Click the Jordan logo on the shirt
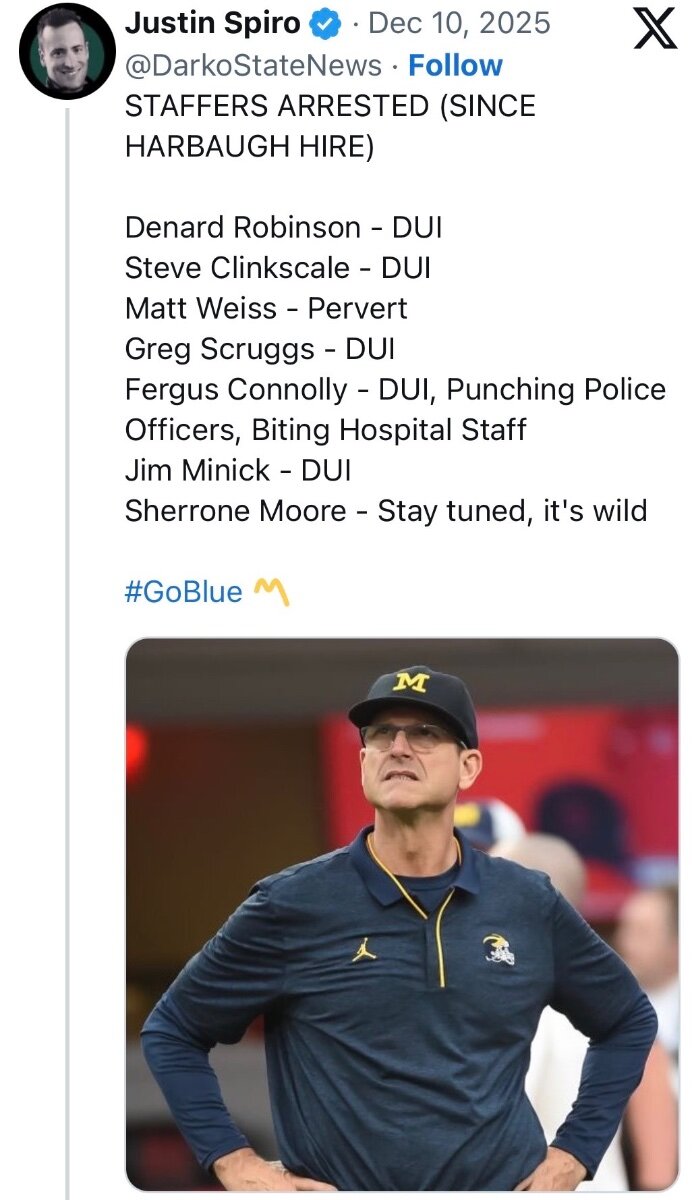692x1200 pixels. 364,948
